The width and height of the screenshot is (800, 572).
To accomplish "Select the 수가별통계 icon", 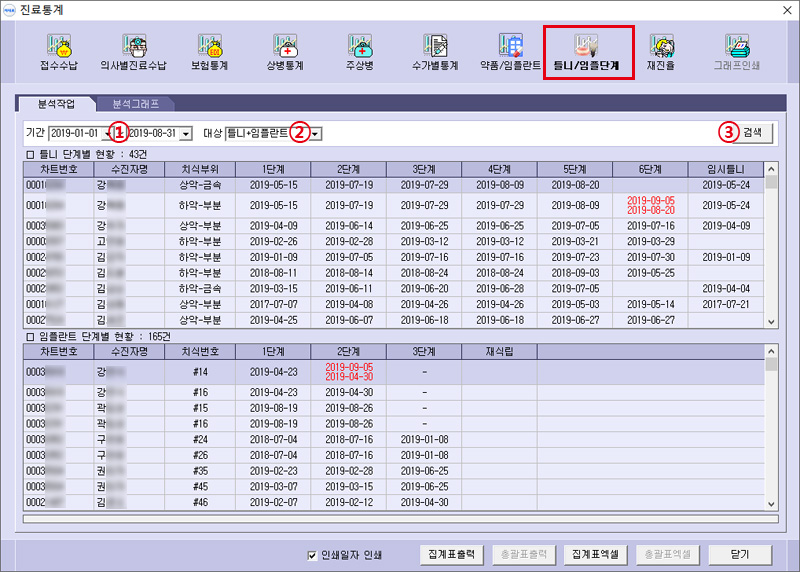I will pos(435,52).
